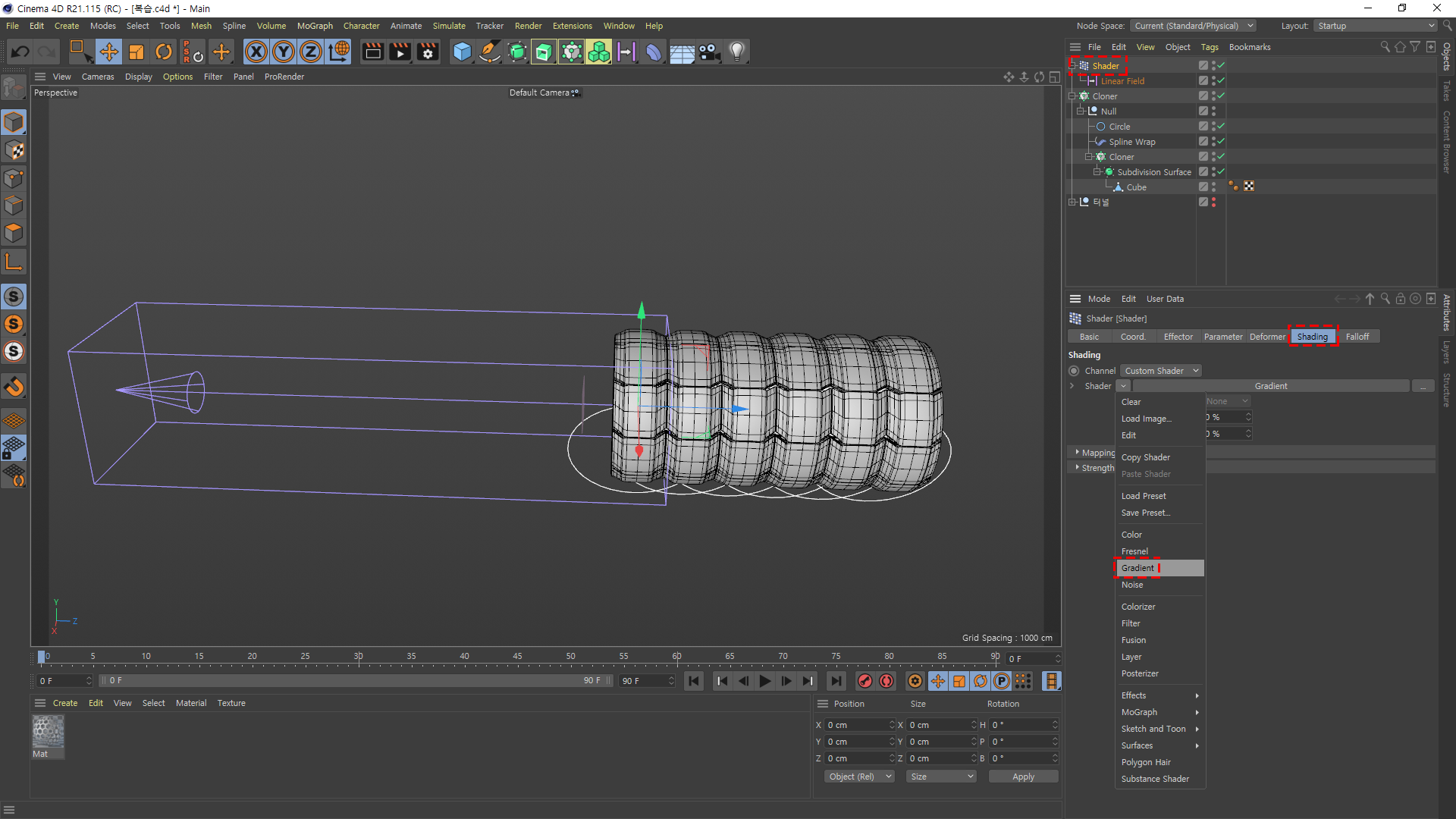The width and height of the screenshot is (1456, 819).
Task: Click the Apply button
Action: (x=1023, y=777)
